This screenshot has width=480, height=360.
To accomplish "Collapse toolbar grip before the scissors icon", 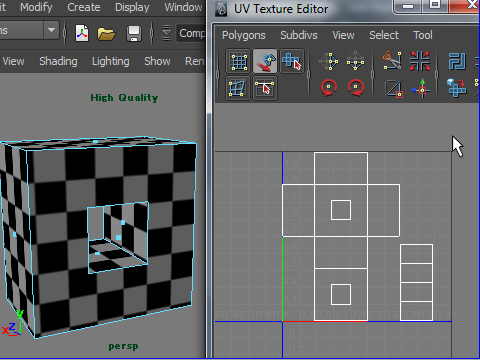I will (x=373, y=75).
